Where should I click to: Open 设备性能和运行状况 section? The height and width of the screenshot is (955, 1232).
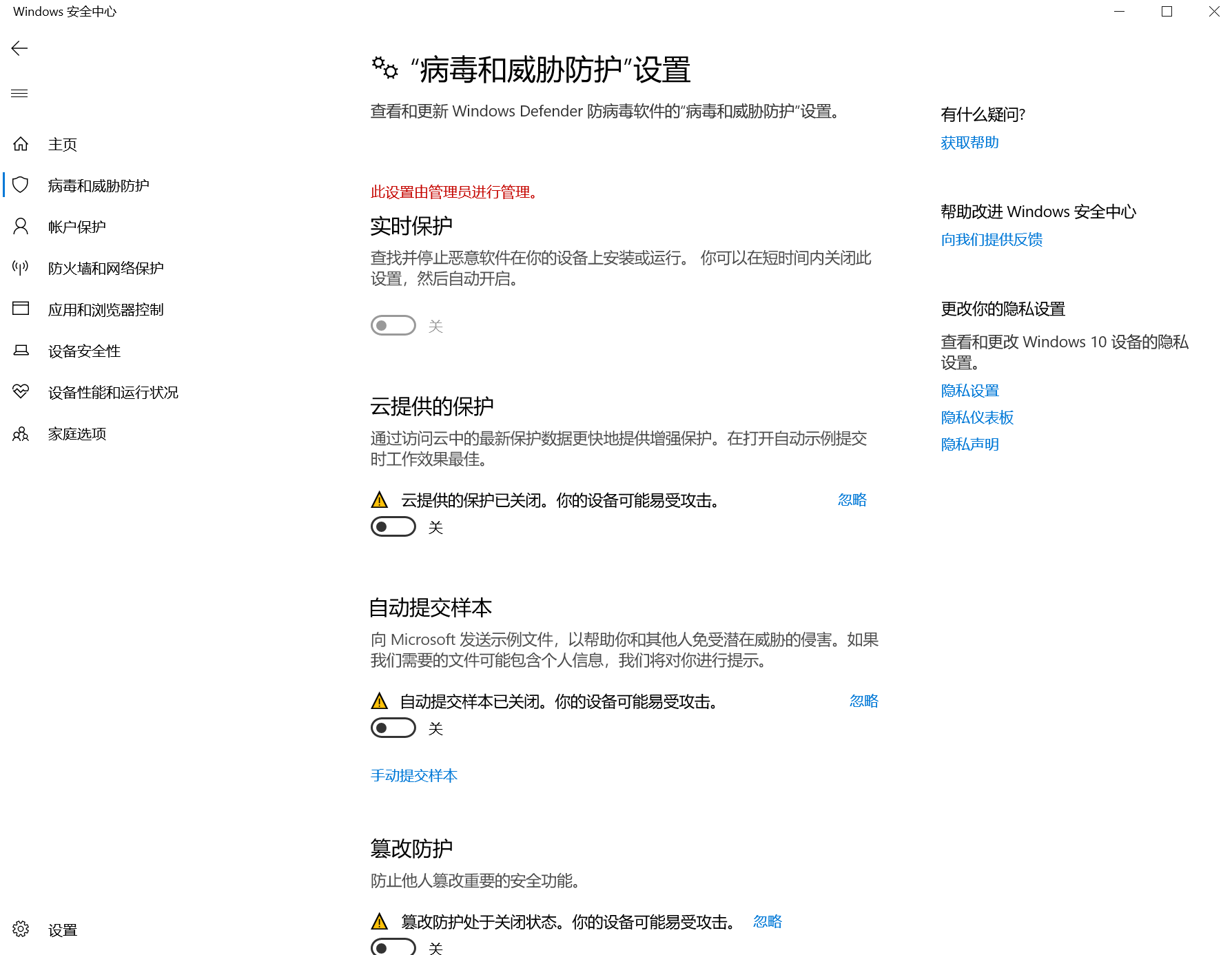point(113,392)
